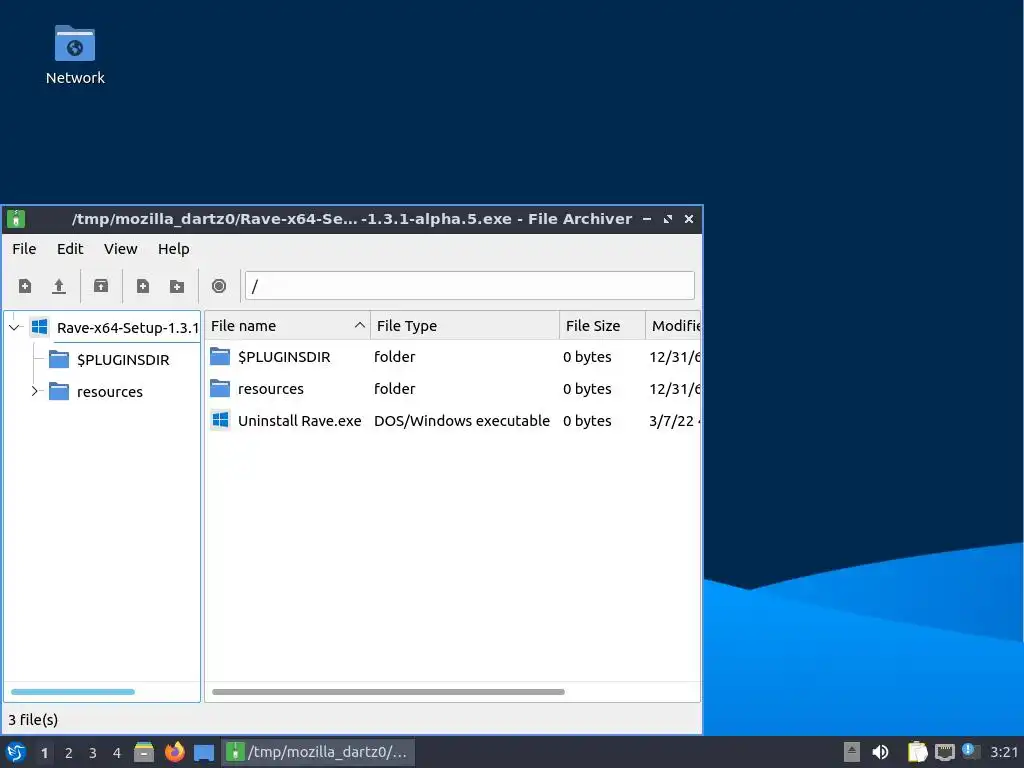Open the Lubuntu start menu icon
Image resolution: width=1024 pixels, height=768 pixels.
pyautogui.click(x=16, y=752)
